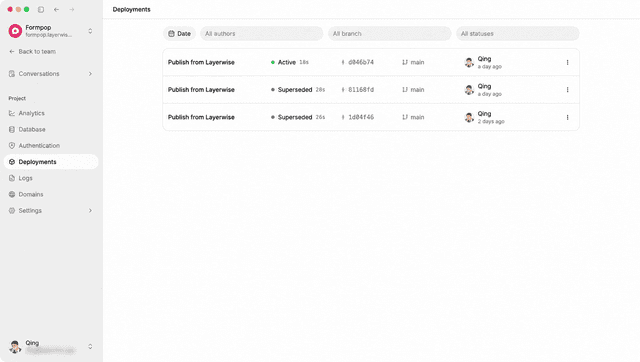The image size is (640, 362).
Task: Open the Formpop project switcher chevrons
Action: coord(90,31)
